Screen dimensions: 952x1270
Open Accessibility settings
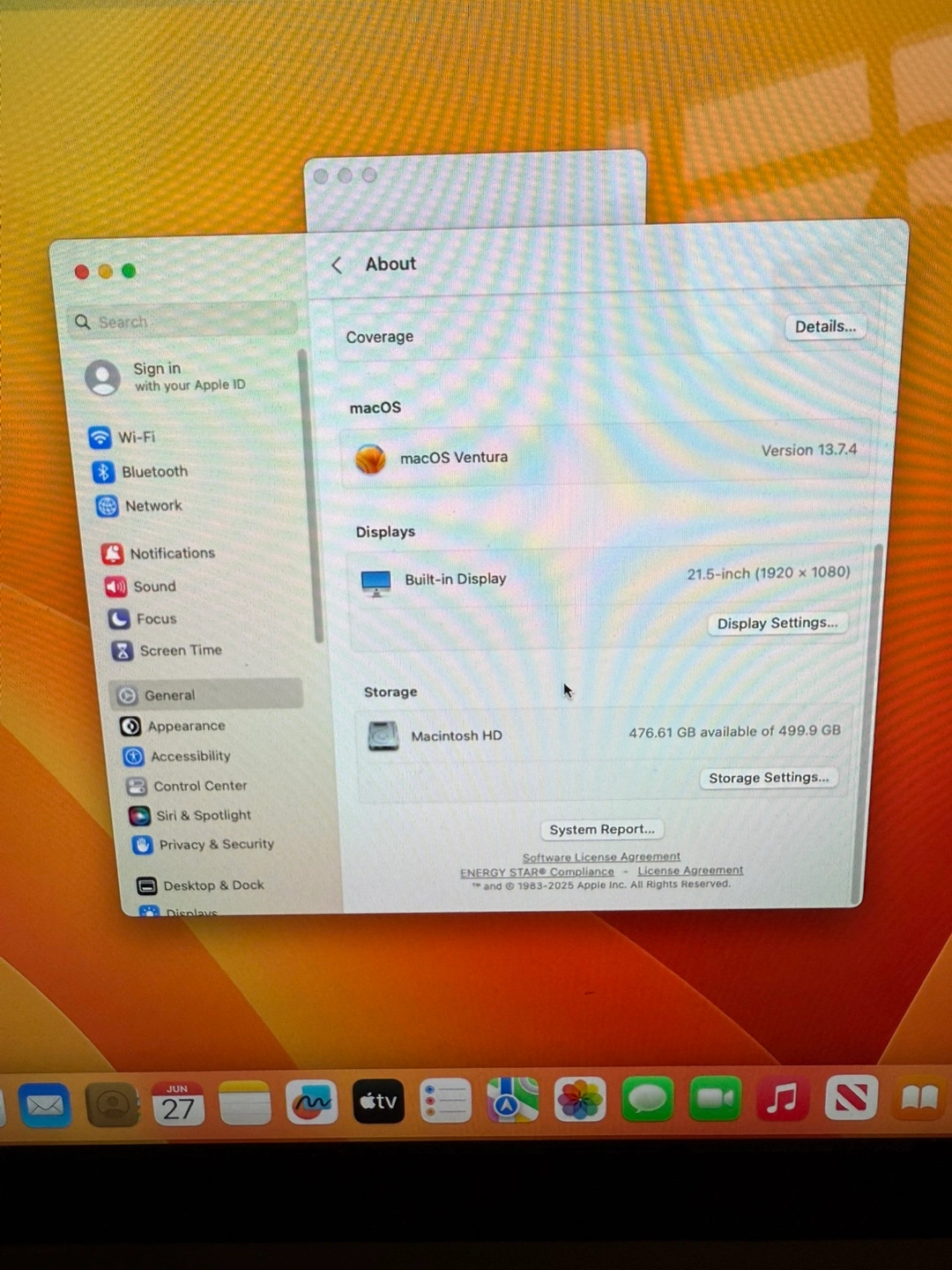(177, 756)
